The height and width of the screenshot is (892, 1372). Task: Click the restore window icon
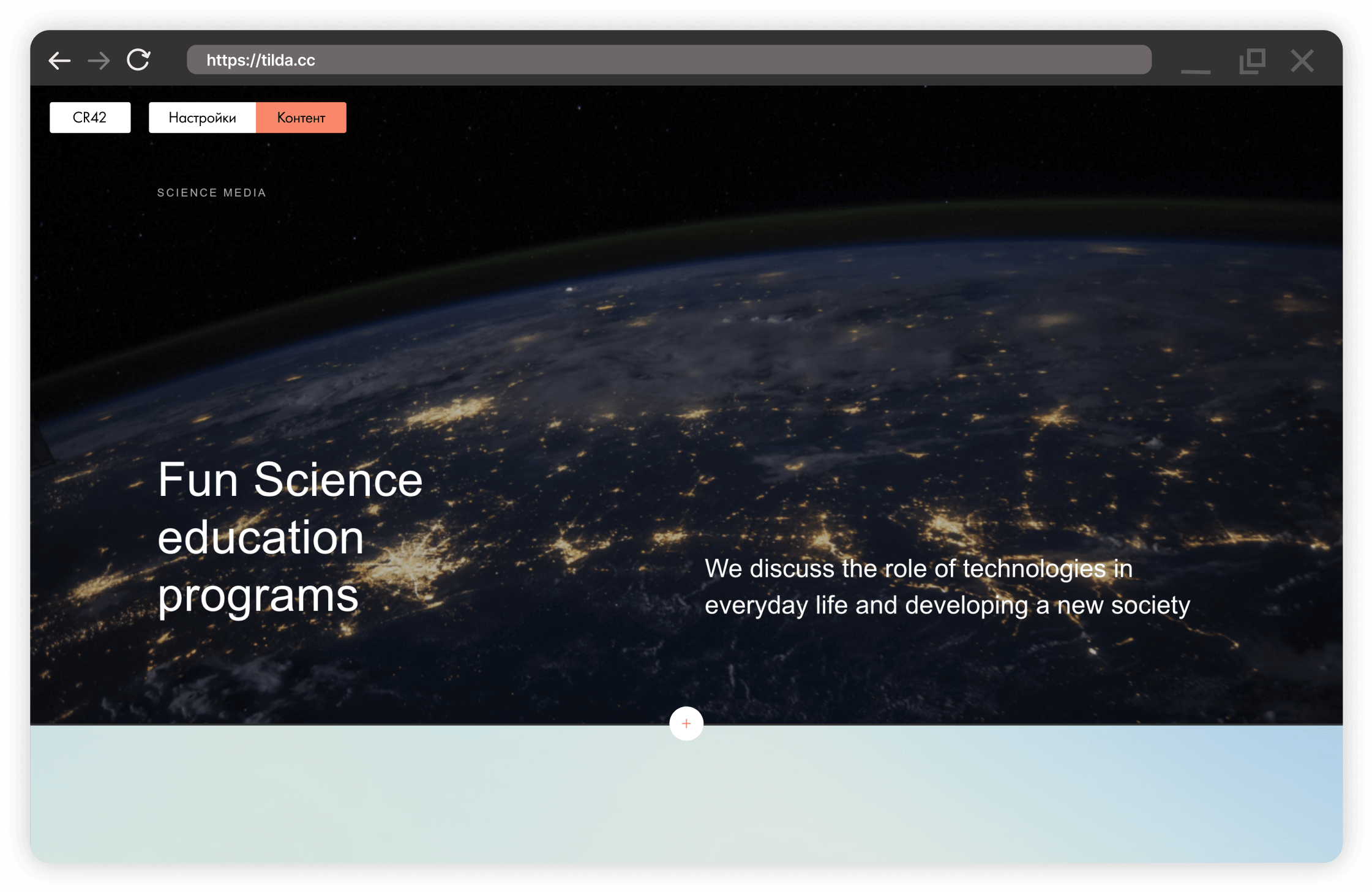click(1252, 61)
